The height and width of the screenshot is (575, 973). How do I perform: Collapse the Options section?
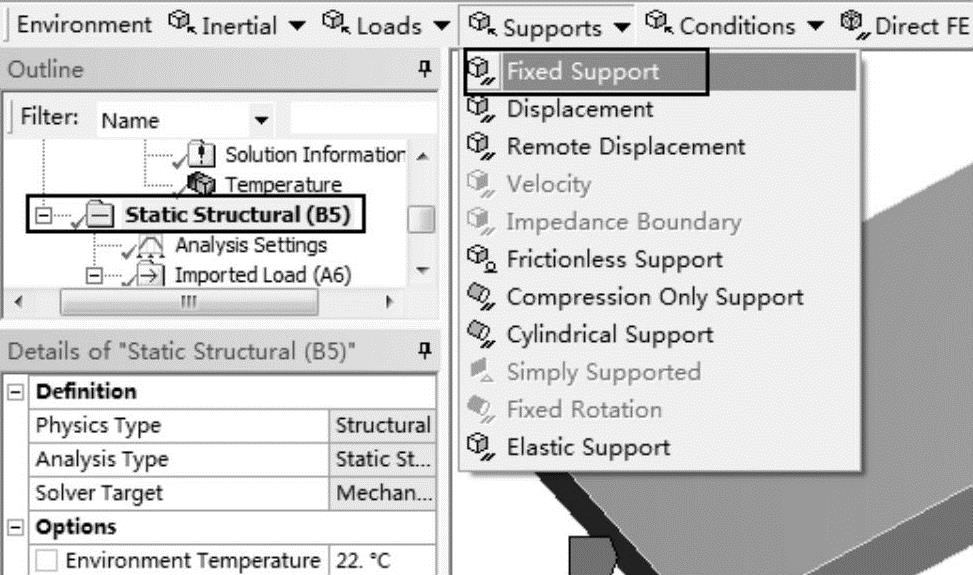pos(16,527)
